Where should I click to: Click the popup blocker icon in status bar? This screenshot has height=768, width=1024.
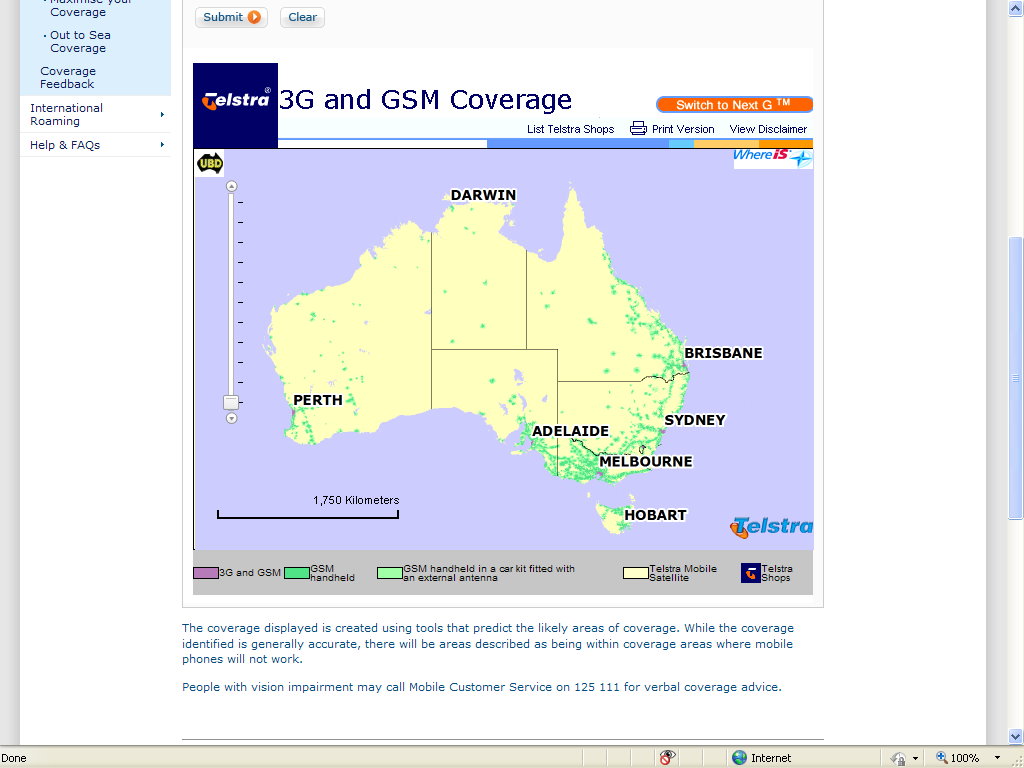tap(667, 758)
